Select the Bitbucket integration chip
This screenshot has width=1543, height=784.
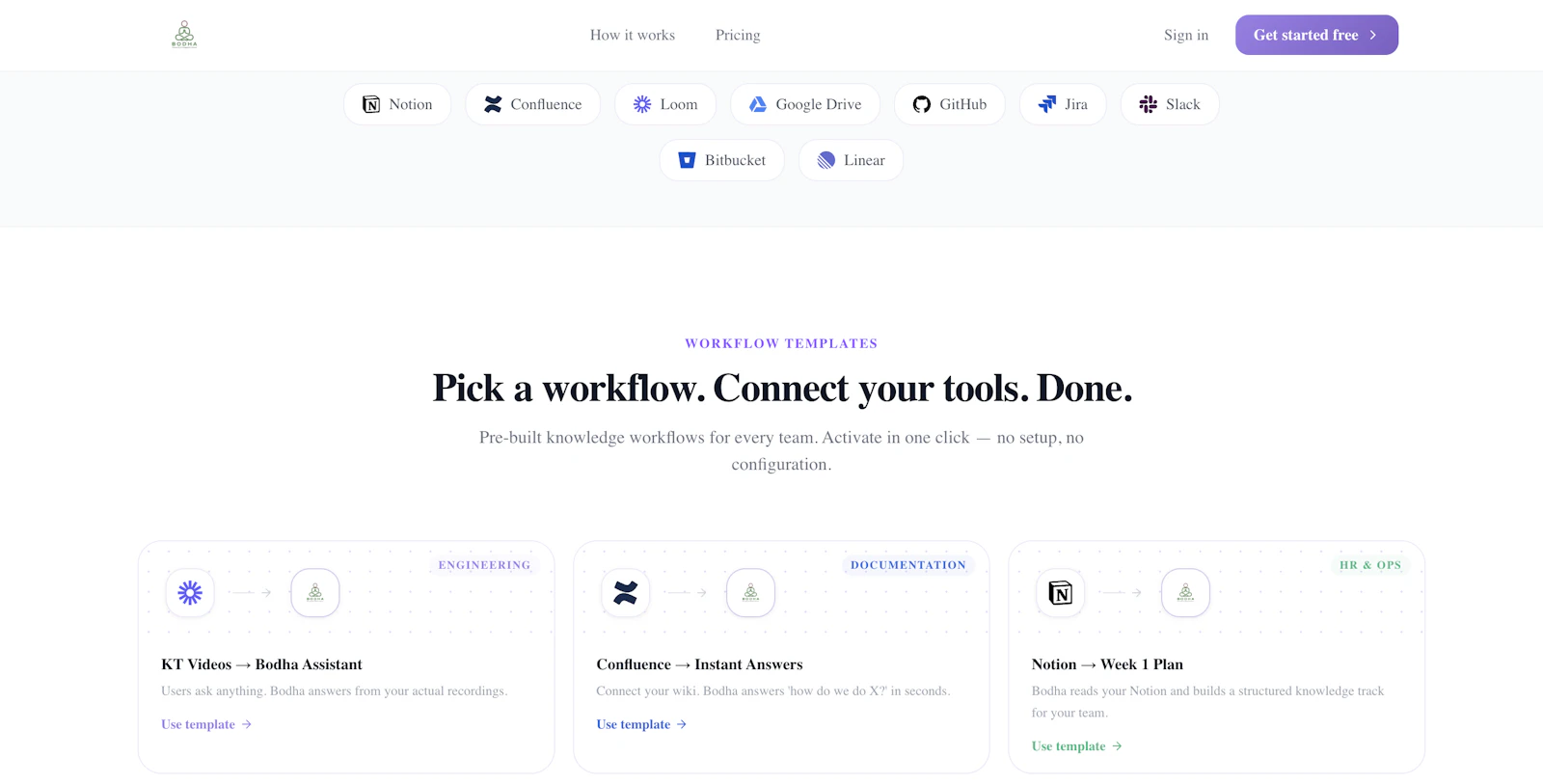click(722, 160)
